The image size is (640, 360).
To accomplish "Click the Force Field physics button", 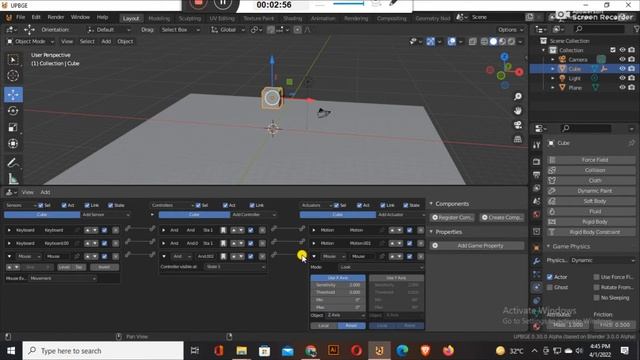I will click(591, 160).
